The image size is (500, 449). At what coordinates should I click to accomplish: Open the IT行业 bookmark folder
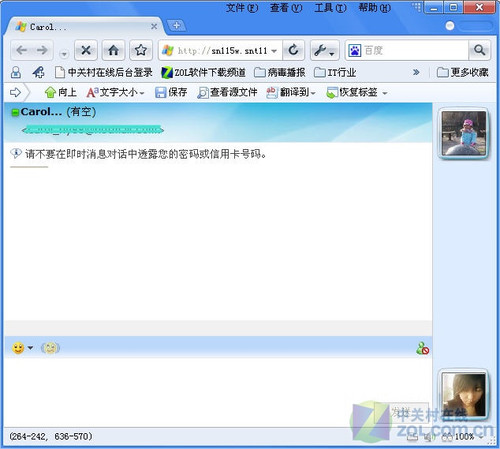pyautogui.click(x=335, y=72)
